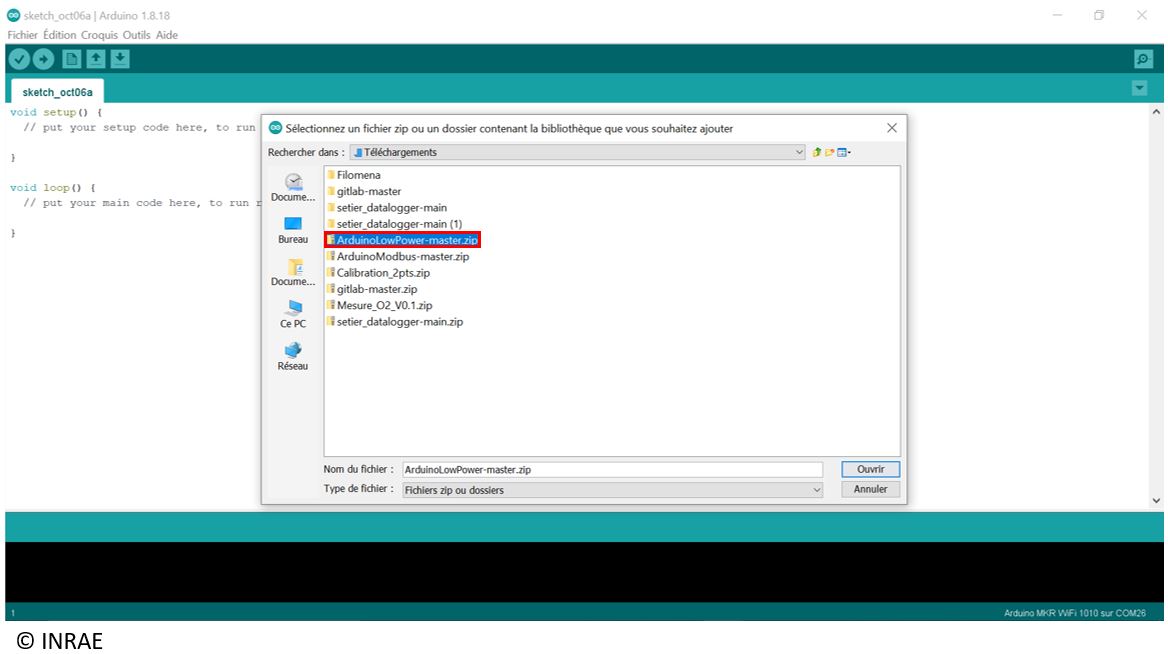Viewport: 1168px width, 654px height.
Task: Expand the Type de fichier dropdown
Action: [x=816, y=490]
